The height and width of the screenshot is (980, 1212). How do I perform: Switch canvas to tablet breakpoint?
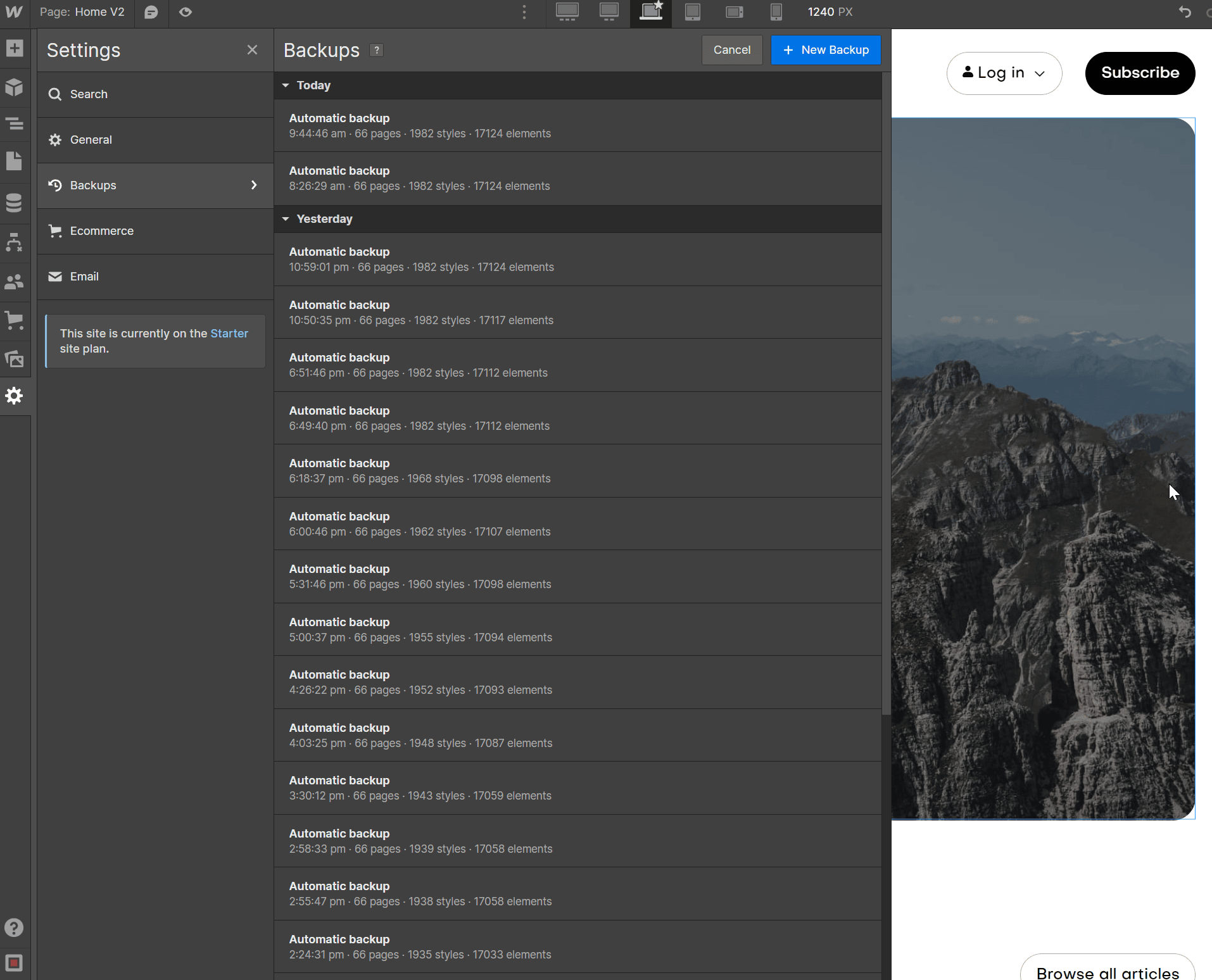click(693, 12)
